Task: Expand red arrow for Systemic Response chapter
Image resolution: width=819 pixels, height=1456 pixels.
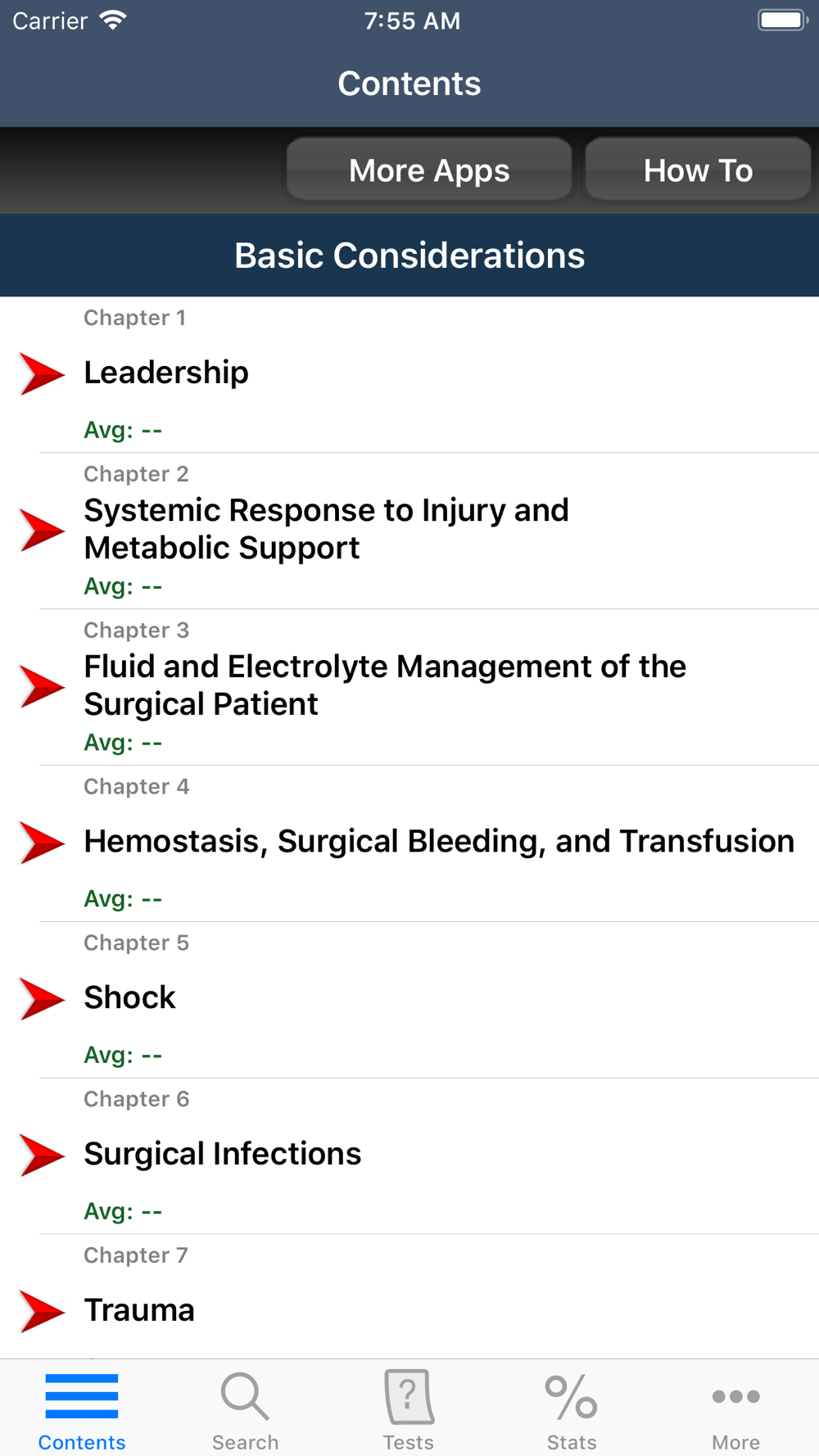Action: point(42,530)
